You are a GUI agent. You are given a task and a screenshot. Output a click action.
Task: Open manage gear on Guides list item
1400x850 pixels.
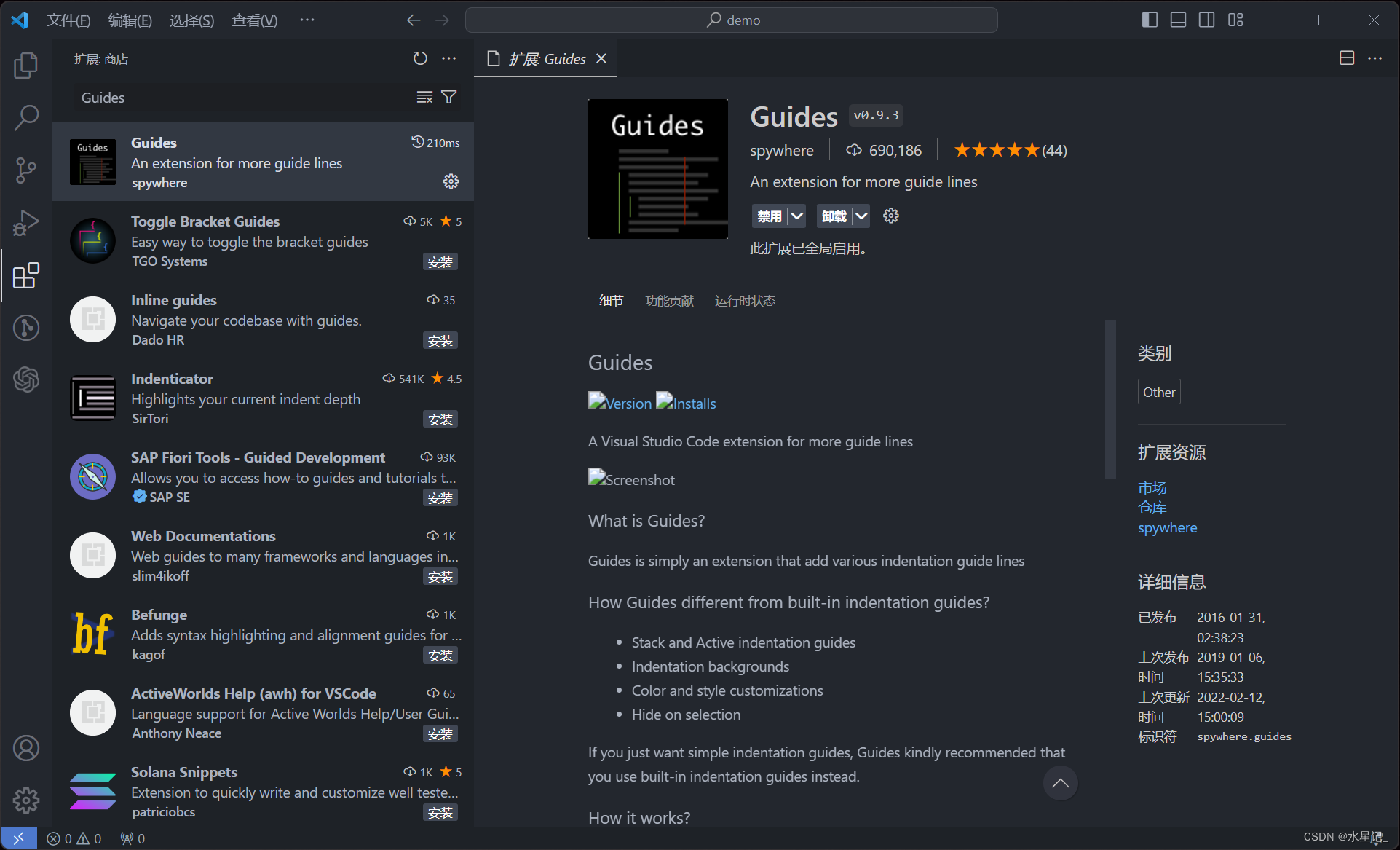click(x=451, y=181)
